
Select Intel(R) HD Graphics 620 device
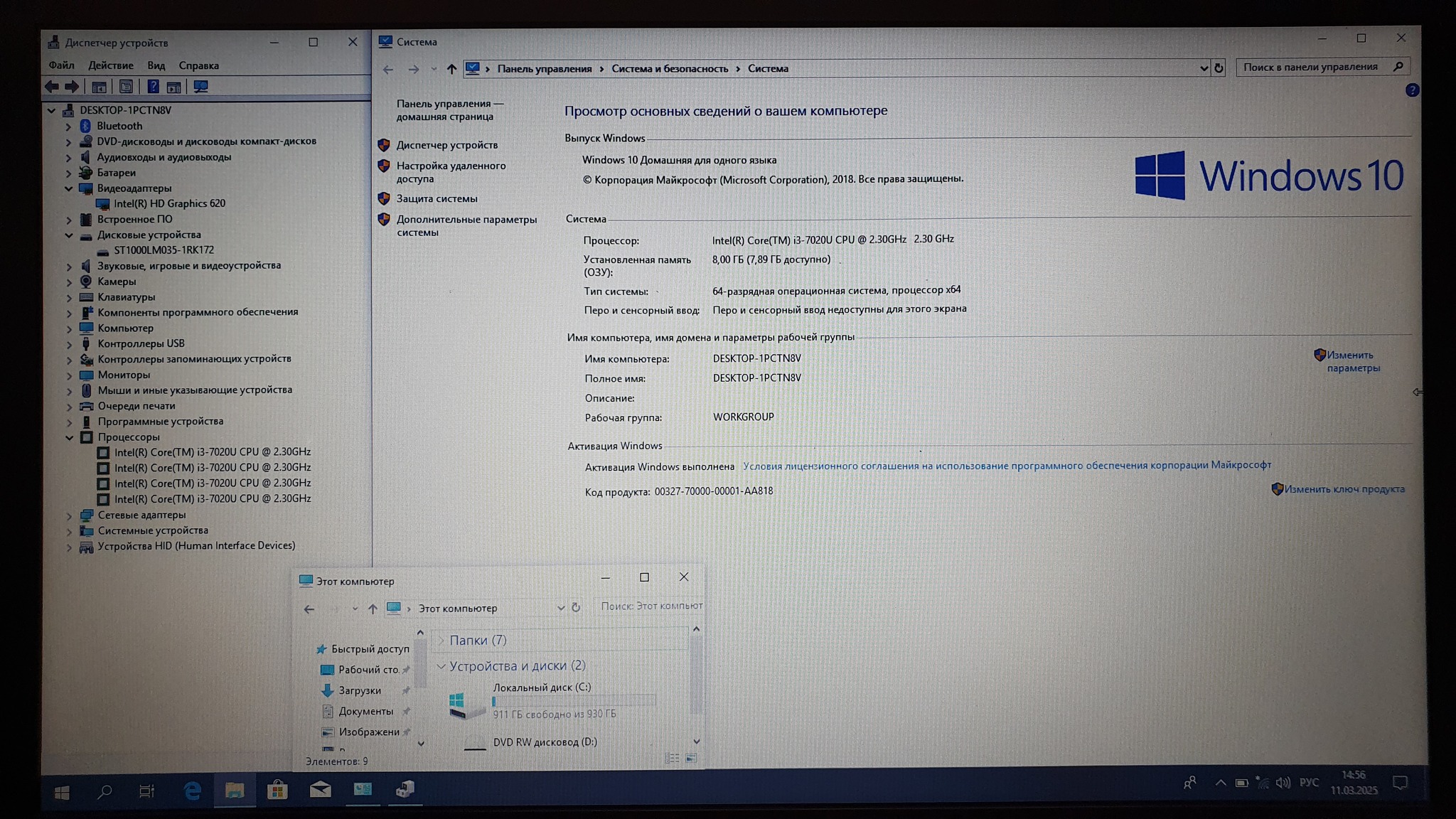(x=169, y=203)
